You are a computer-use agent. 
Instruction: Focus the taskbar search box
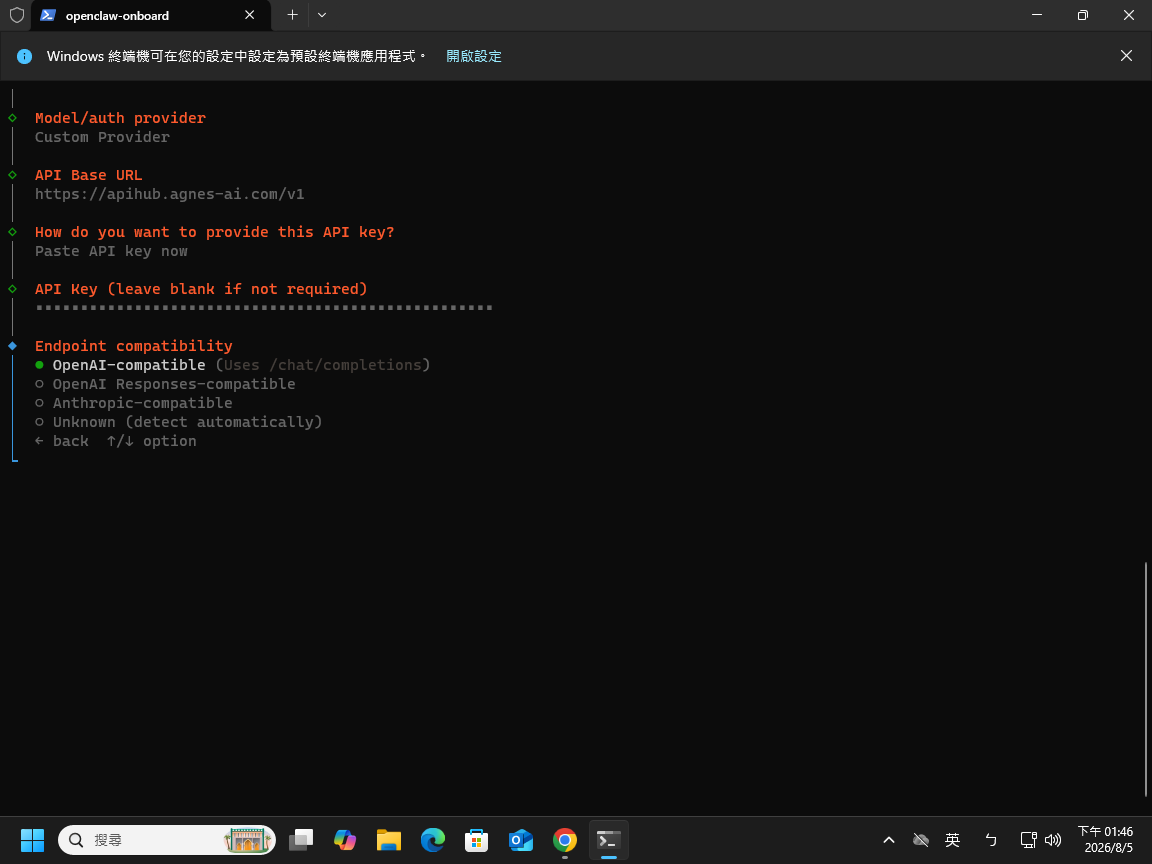[167, 840]
